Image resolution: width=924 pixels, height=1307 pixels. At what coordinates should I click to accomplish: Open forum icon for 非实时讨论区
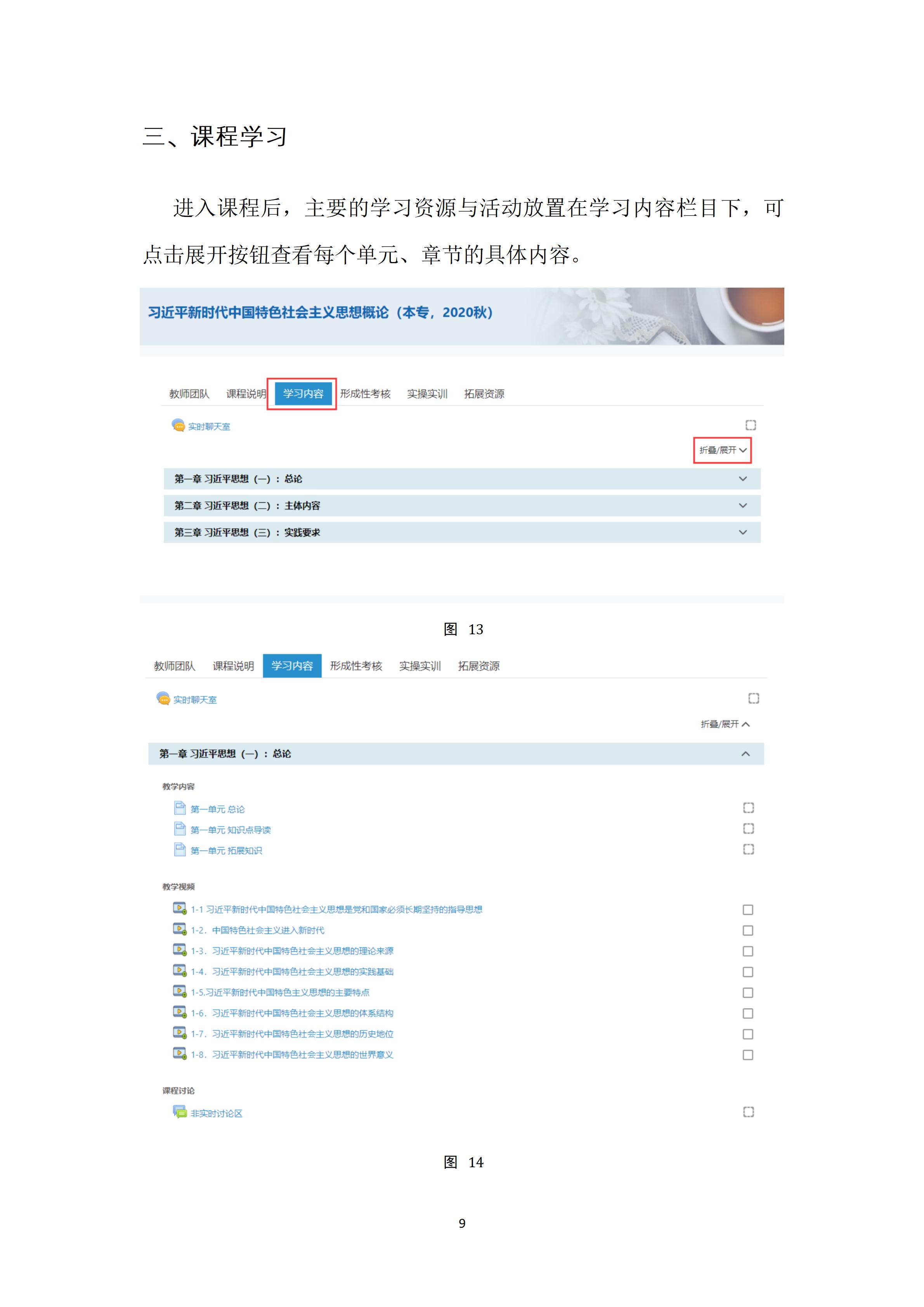pos(180,1112)
